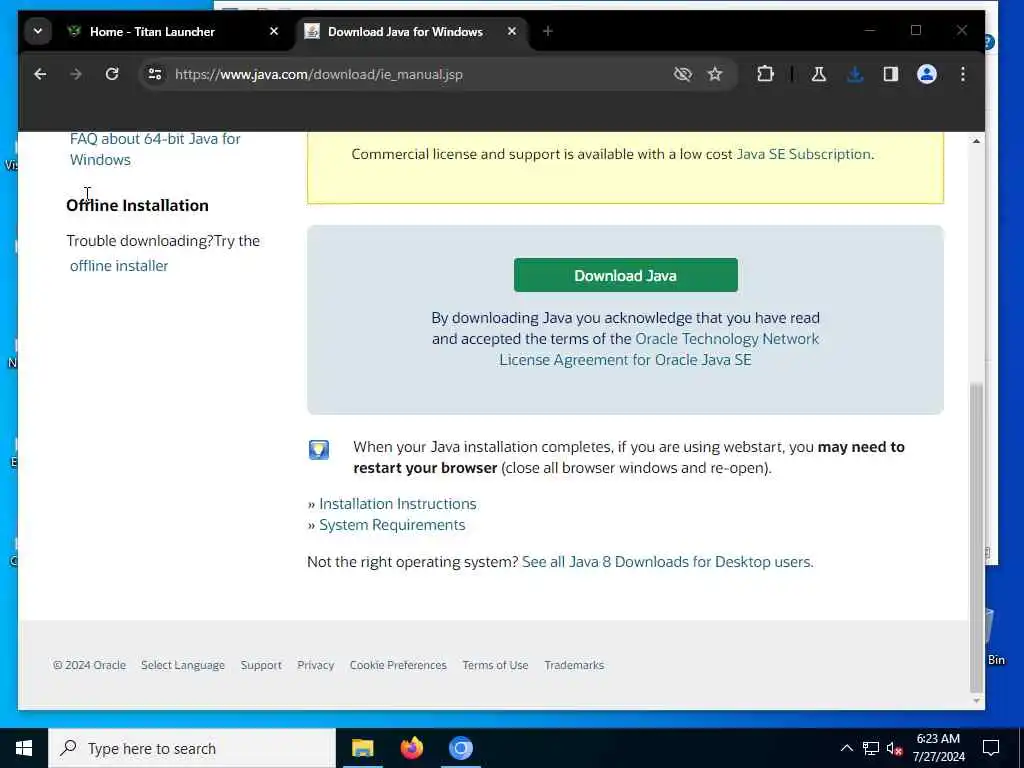
Task: Open the Java SE Subscription link
Action: click(803, 154)
